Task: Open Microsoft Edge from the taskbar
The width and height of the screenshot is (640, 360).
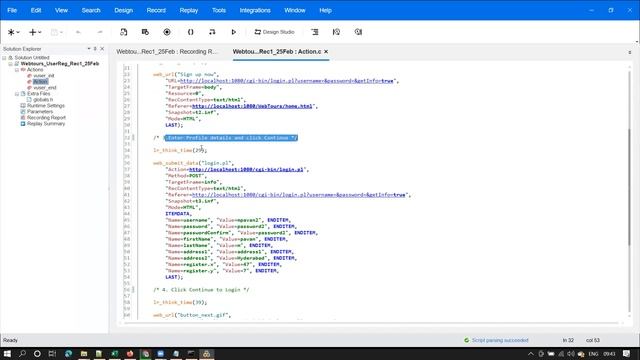Action: pos(68,353)
